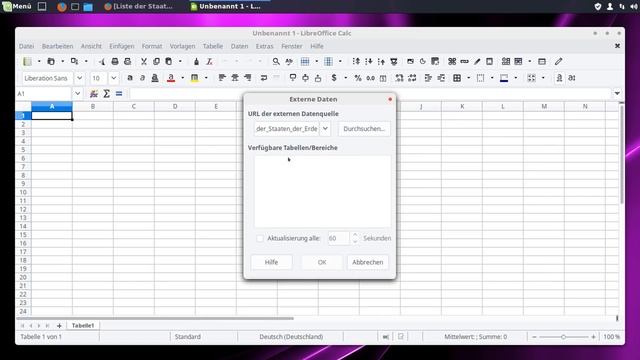The image size is (640, 360).
Task: Expand the formula bar arrow
Action: pyautogui.click(x=617, y=93)
